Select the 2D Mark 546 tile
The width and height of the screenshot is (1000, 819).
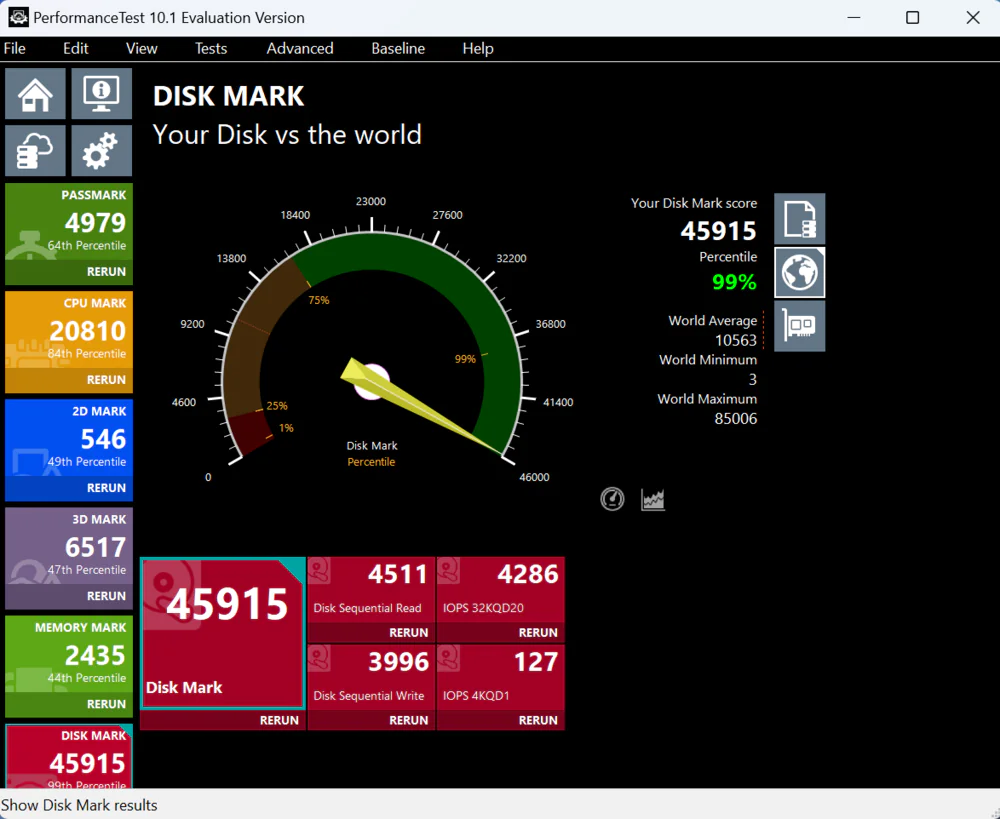(x=69, y=439)
